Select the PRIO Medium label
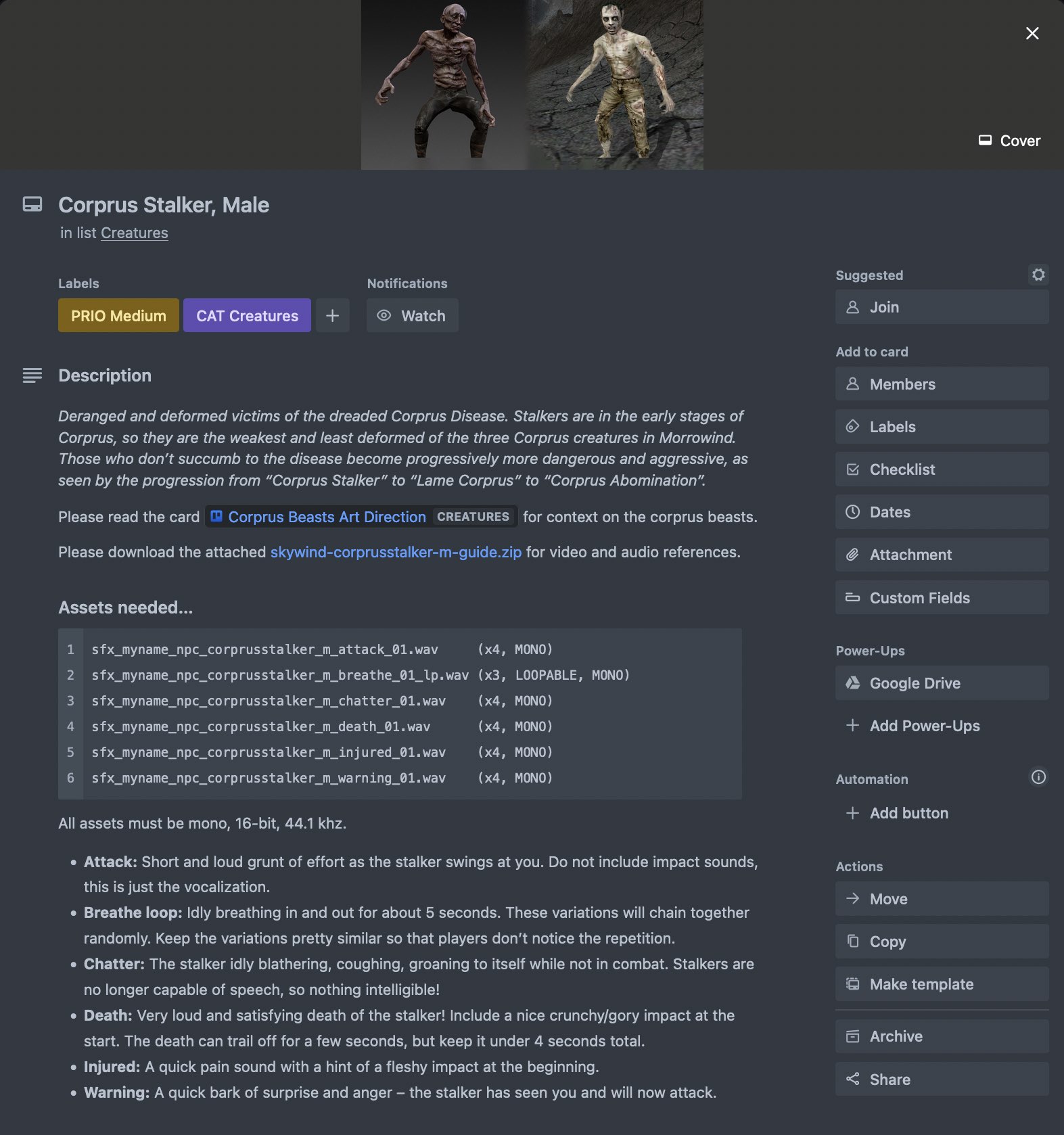This screenshot has height=1135, width=1064. [118, 316]
